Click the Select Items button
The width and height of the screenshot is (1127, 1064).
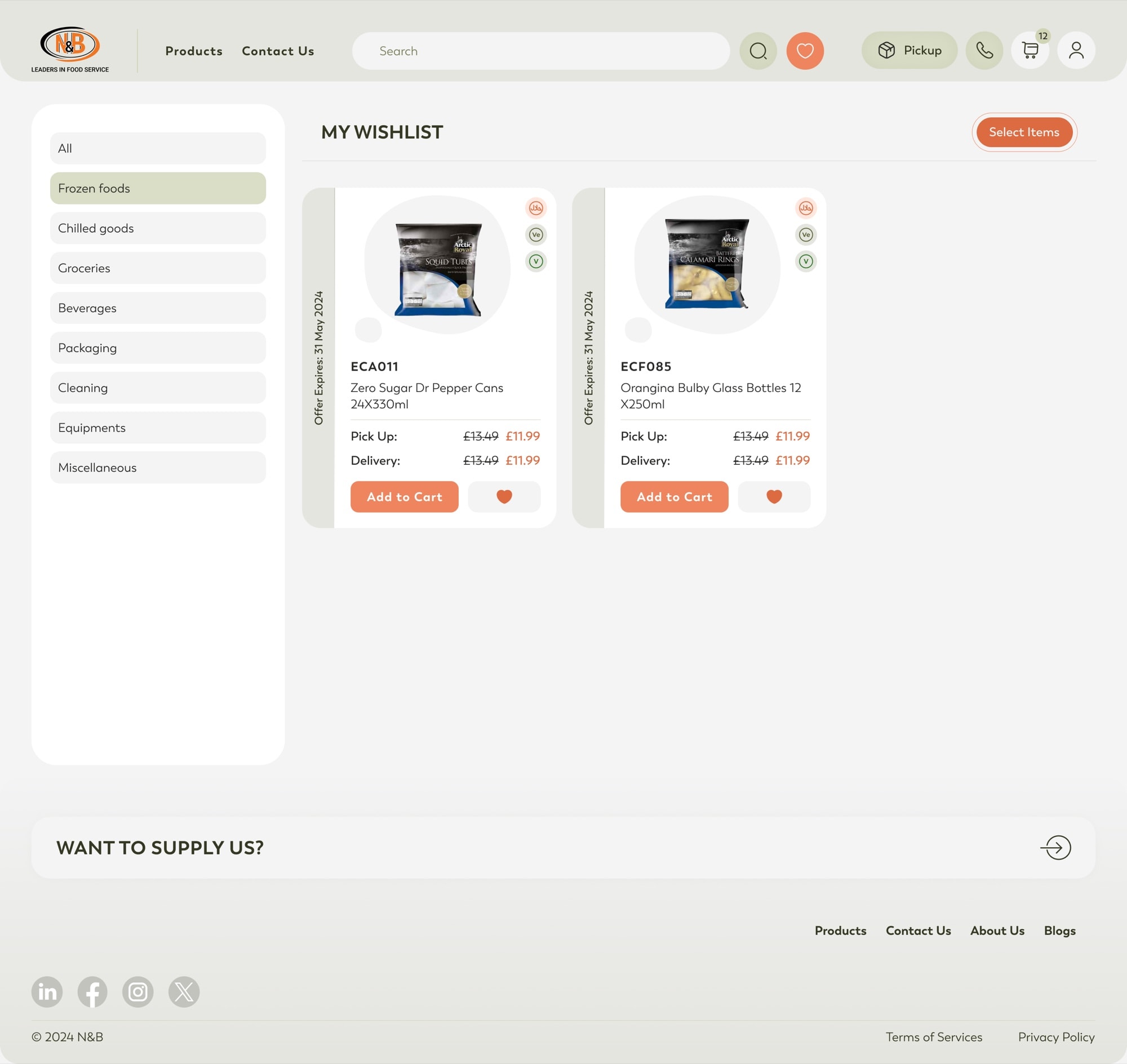point(1024,132)
